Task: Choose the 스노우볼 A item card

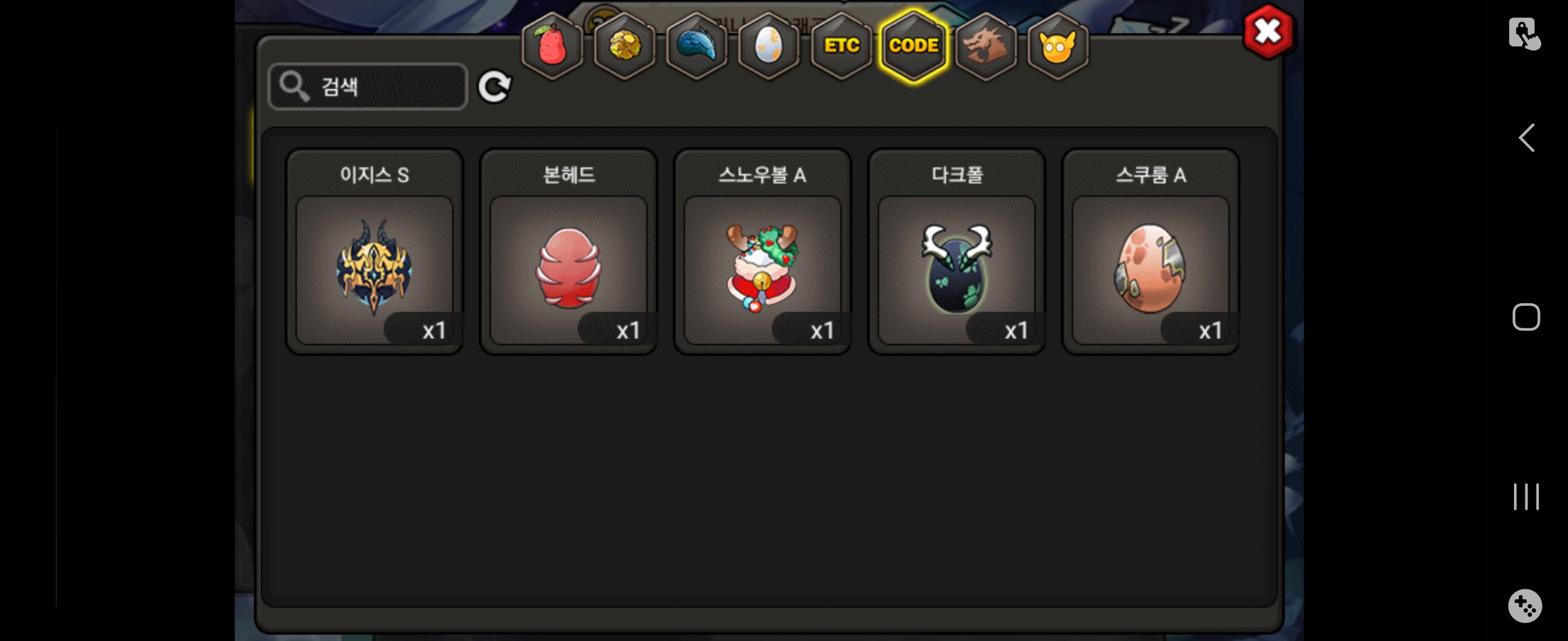Action: 762,252
